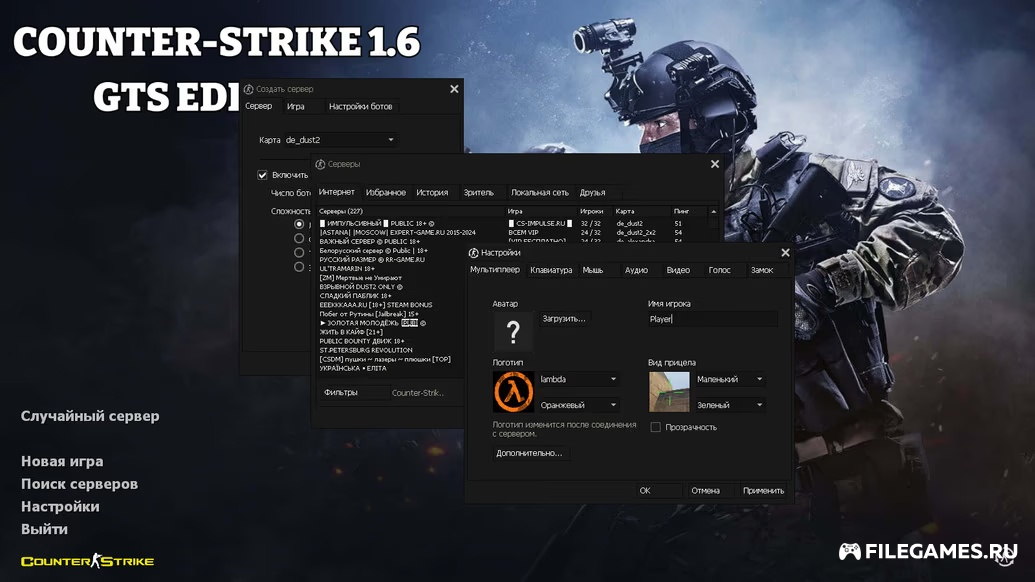Click Выйти in the main menu
This screenshot has width=1035, height=582.
tap(44, 529)
